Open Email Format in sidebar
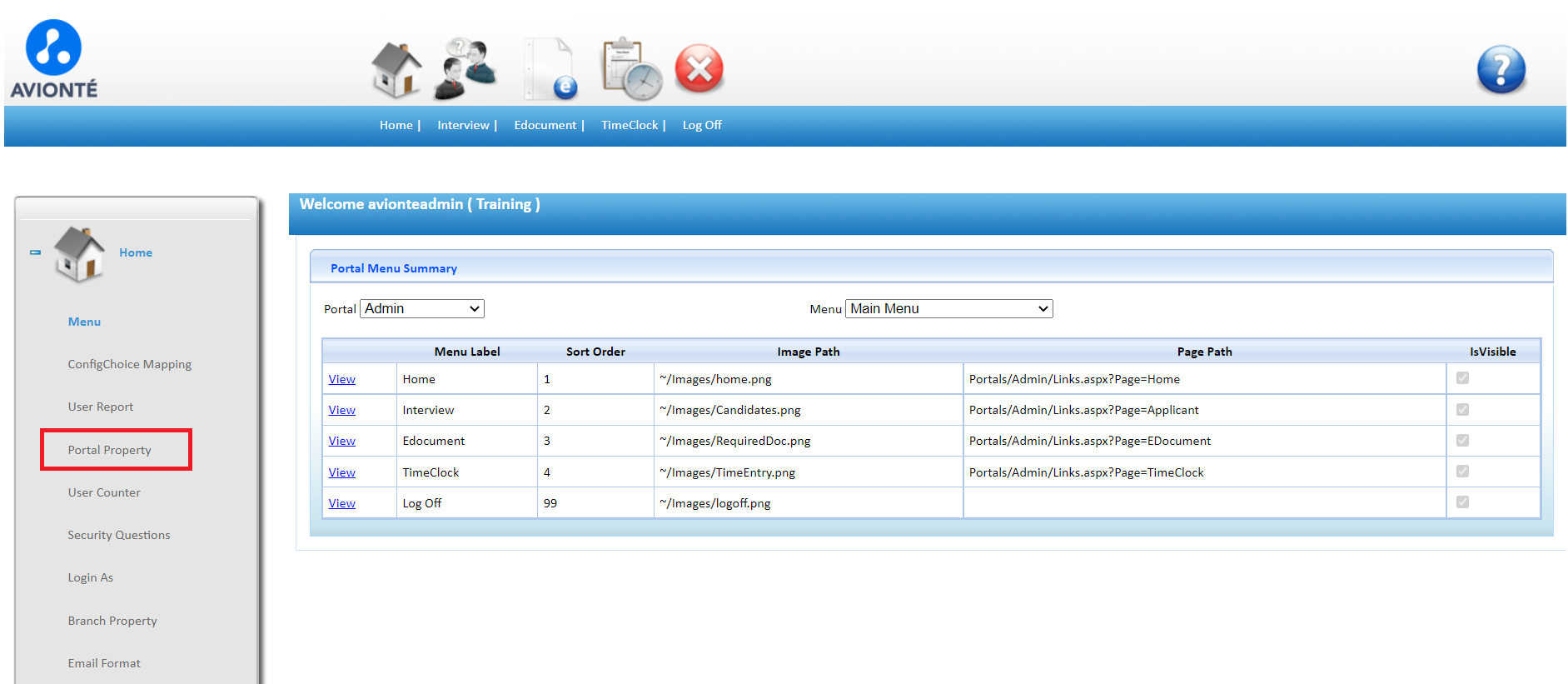 point(104,663)
